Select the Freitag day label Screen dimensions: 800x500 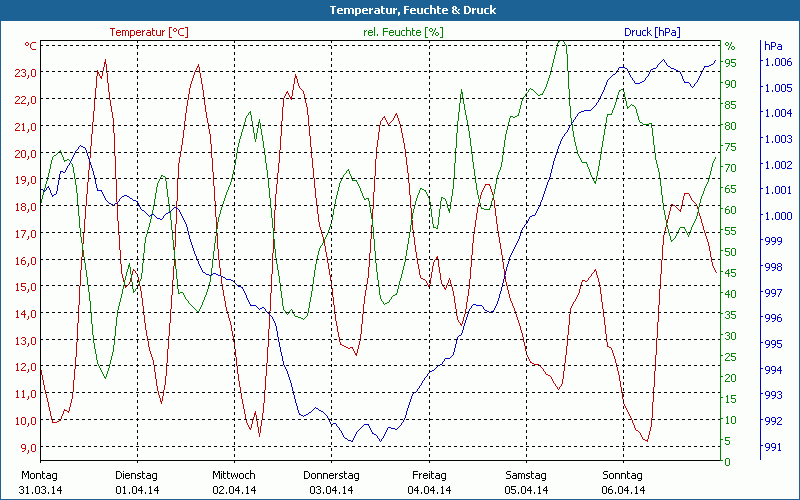(429, 474)
